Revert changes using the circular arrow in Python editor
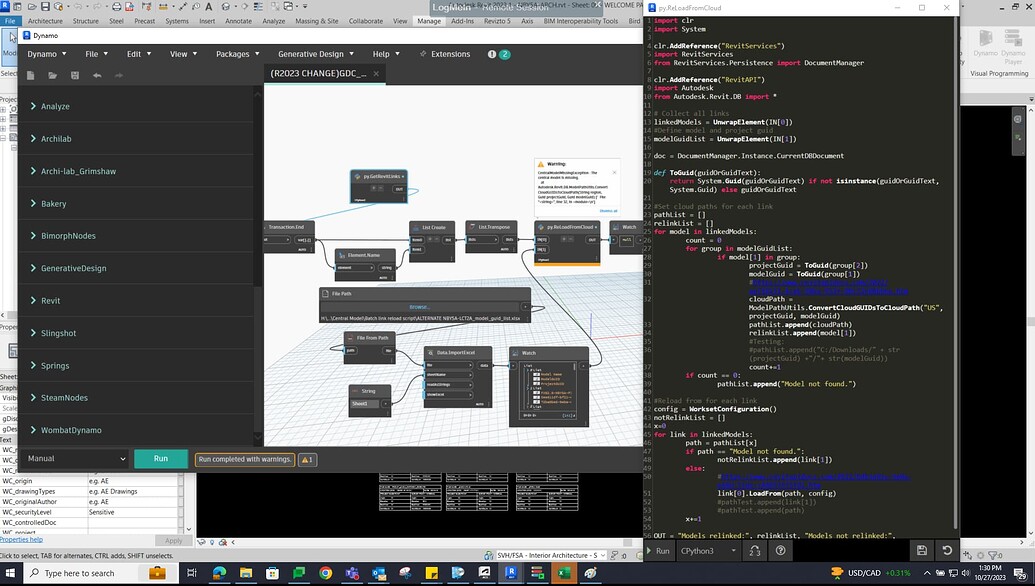Image resolution: width=1035 pixels, height=586 pixels. click(x=947, y=550)
